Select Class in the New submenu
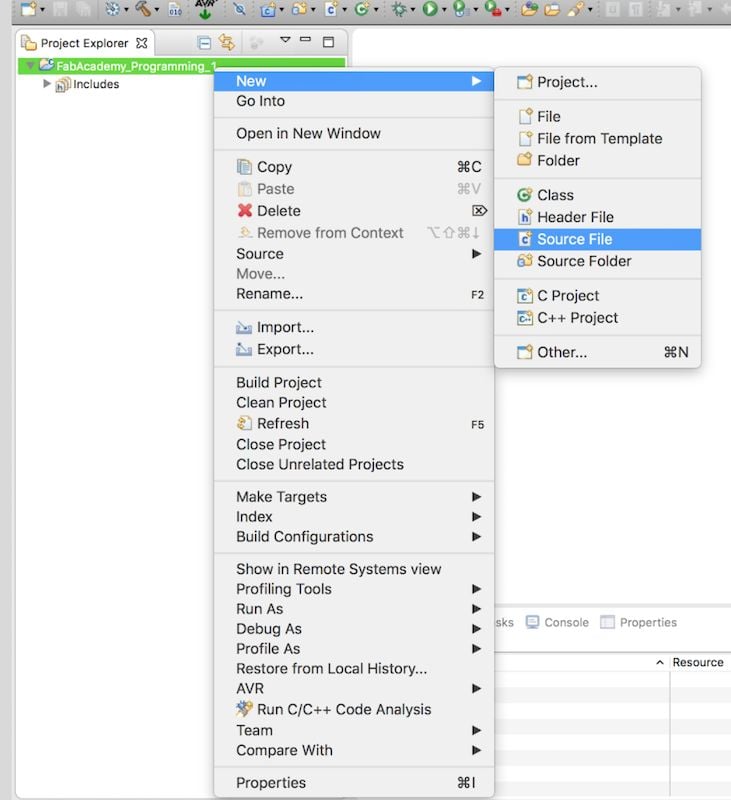This screenshot has height=800, width=731. (x=597, y=195)
